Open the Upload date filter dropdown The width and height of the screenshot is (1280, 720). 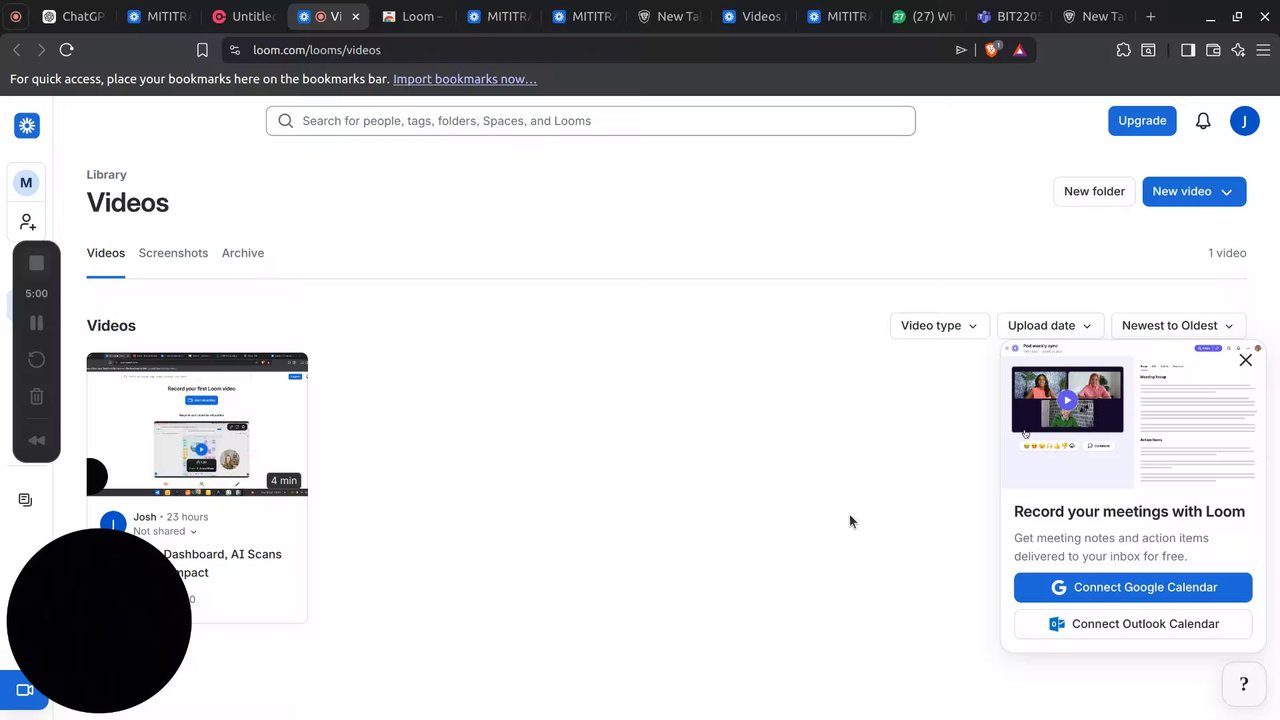1050,326
